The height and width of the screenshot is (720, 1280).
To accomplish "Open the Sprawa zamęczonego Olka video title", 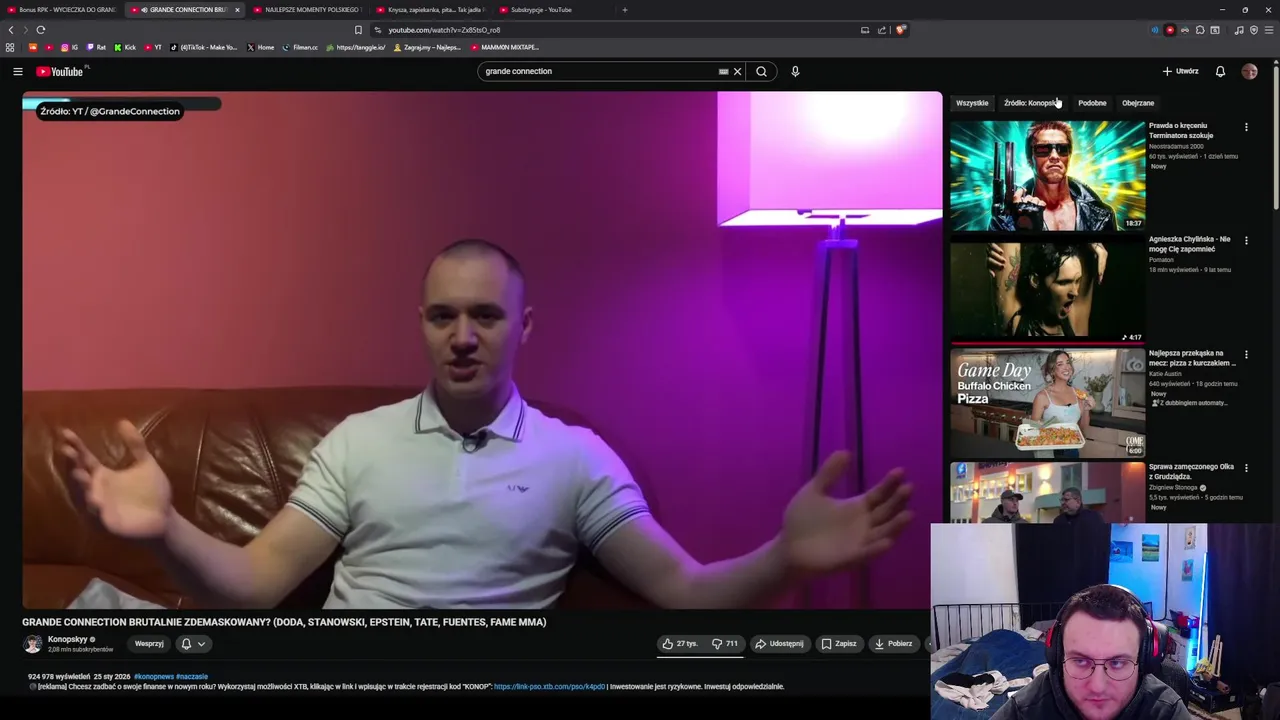I will (x=1192, y=472).
